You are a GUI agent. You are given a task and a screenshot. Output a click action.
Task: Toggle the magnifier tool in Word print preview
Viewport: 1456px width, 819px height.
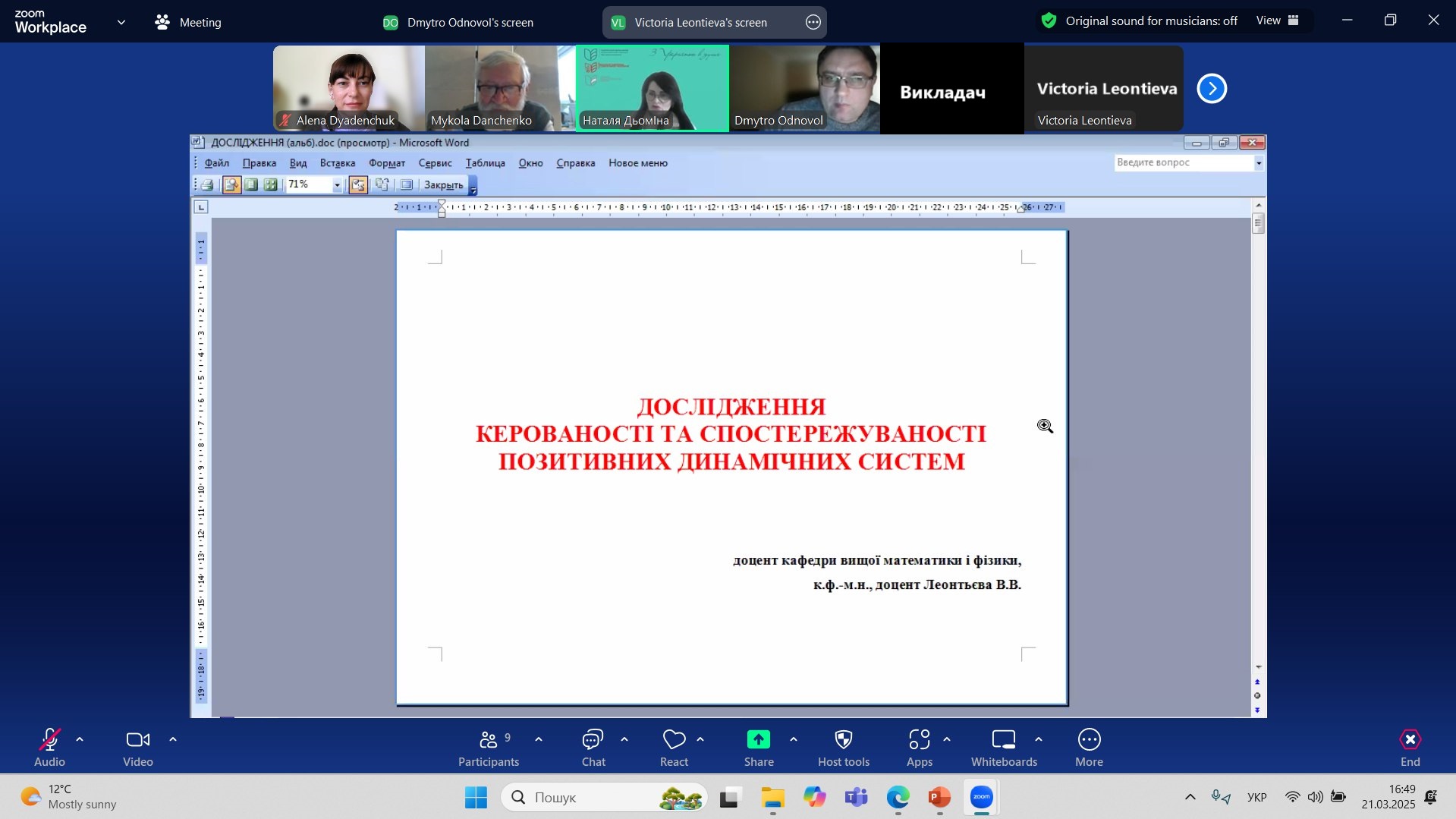pyautogui.click(x=231, y=184)
